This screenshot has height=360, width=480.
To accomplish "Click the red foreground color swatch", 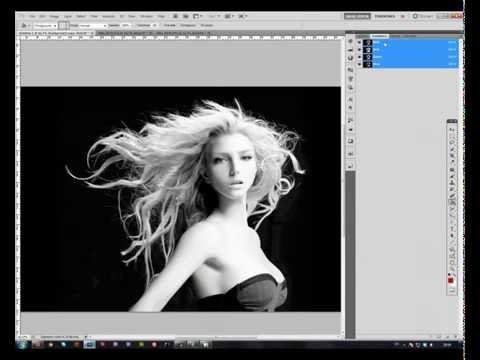I will point(451,280).
